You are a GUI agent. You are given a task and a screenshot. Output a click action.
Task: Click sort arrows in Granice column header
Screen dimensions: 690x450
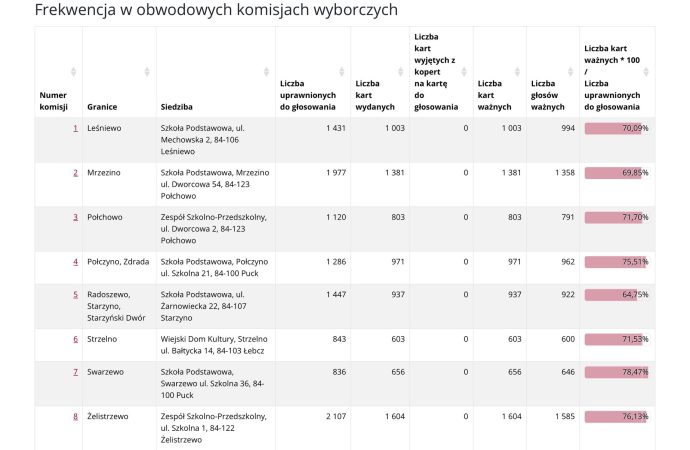[148, 71]
